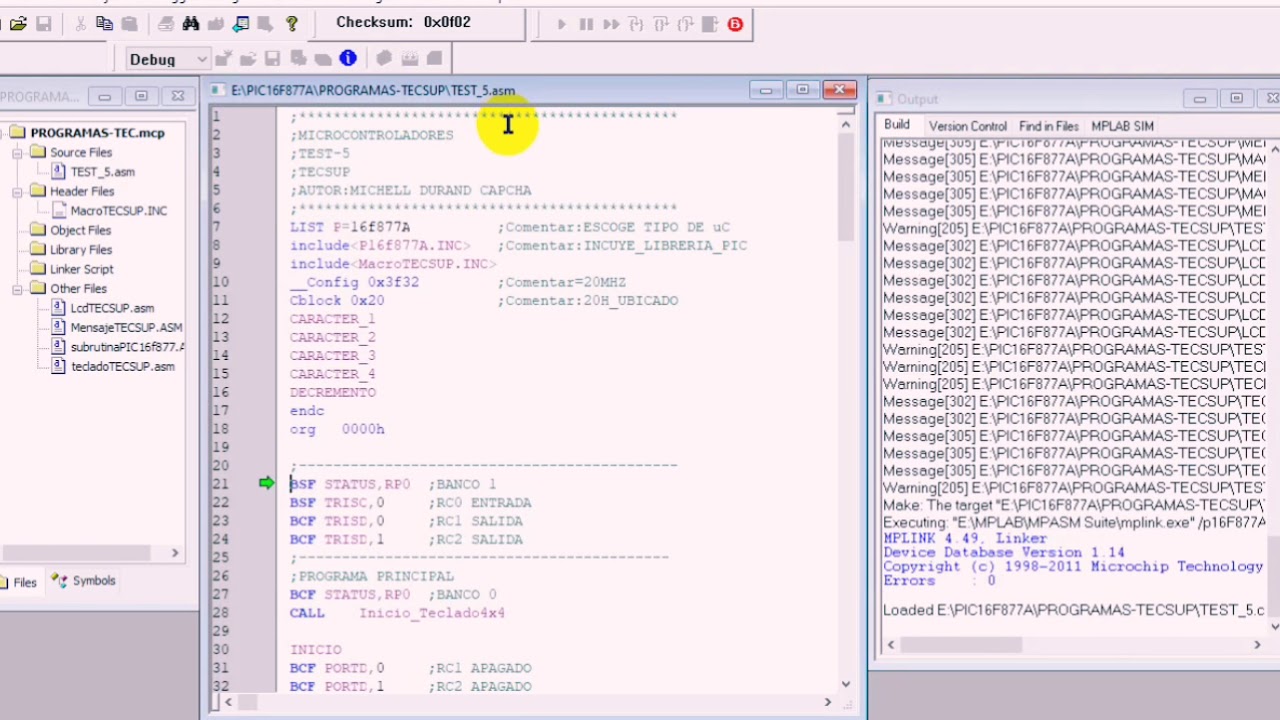Click the Step Into debug icon
Screen dimensions: 1280x720
pos(636,24)
